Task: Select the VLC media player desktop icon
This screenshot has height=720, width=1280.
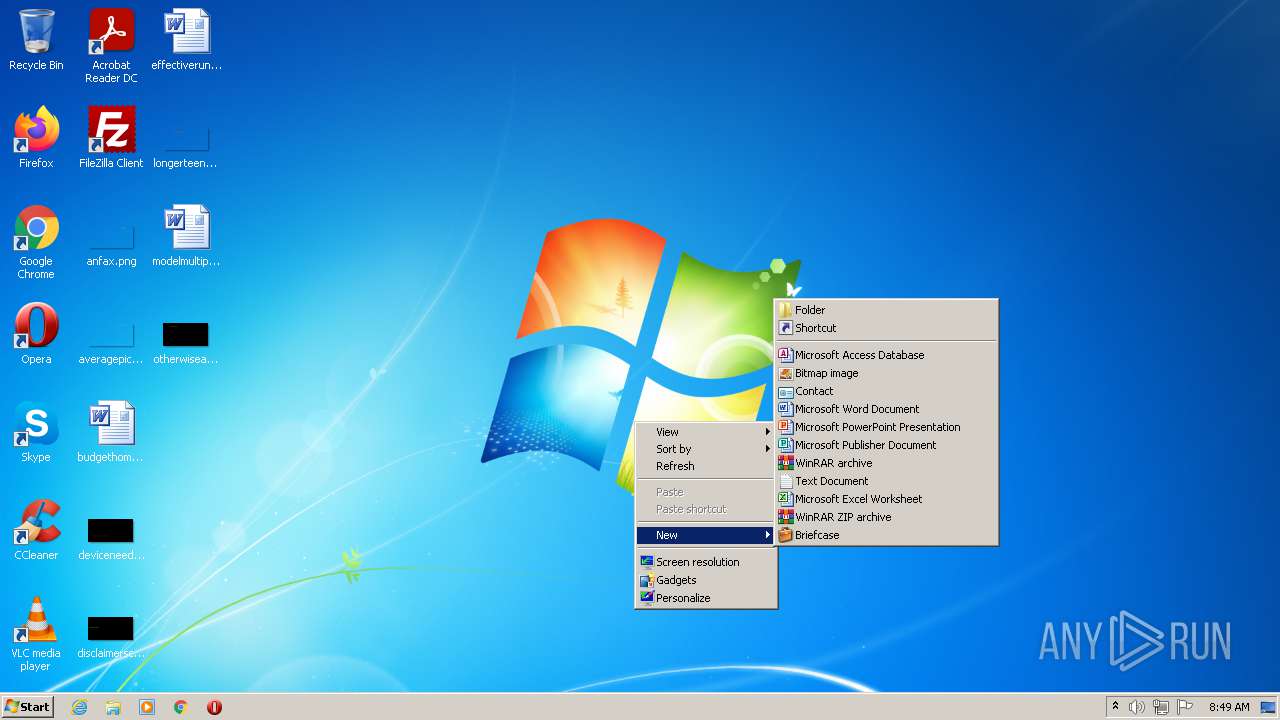Action: point(36,634)
